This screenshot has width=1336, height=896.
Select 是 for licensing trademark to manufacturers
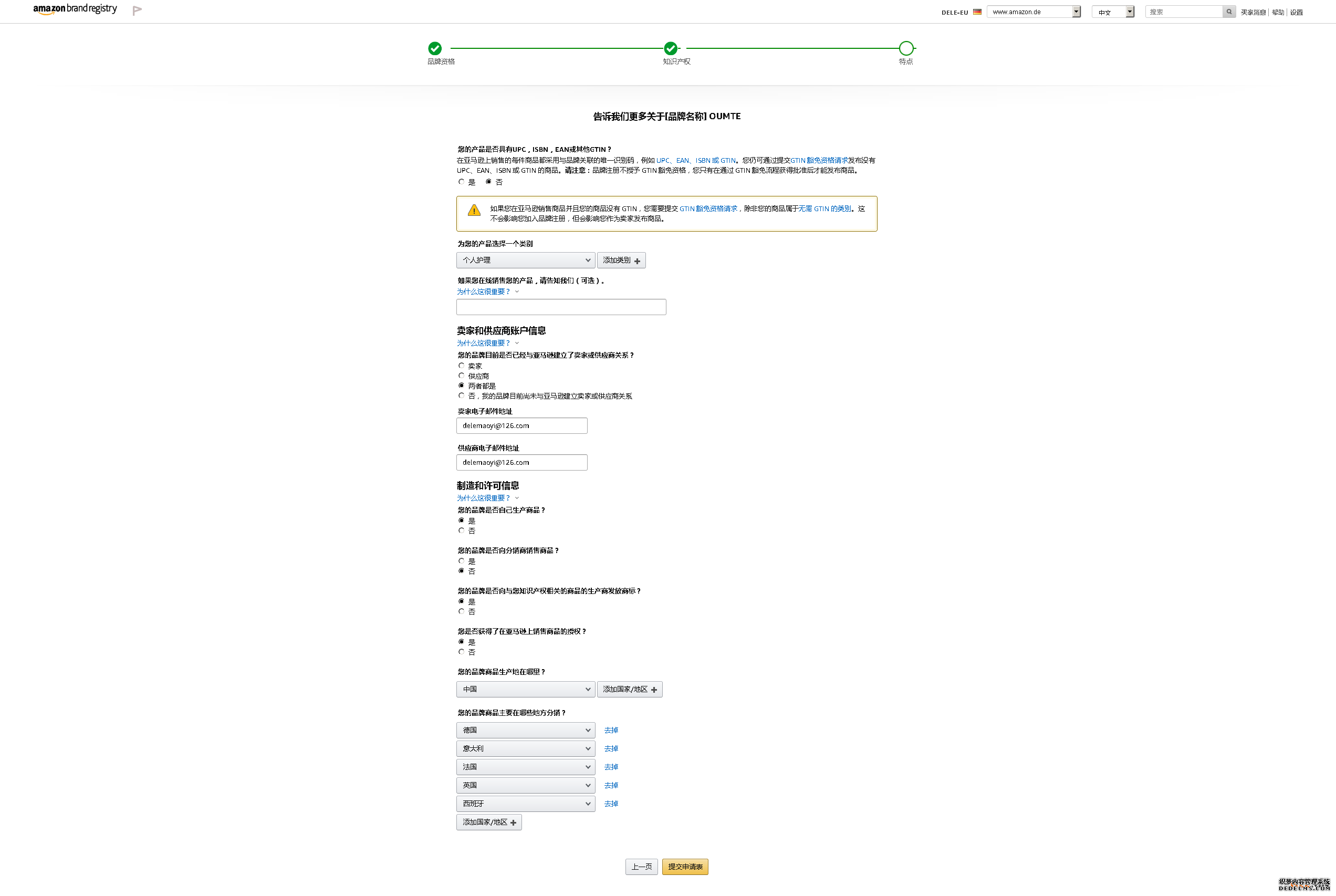pyautogui.click(x=461, y=601)
